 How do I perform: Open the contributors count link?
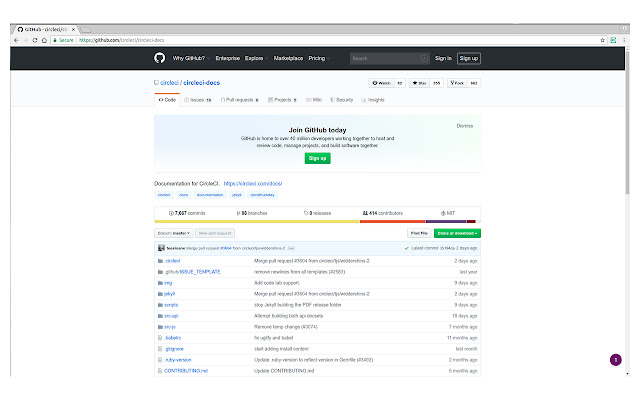click(x=383, y=213)
